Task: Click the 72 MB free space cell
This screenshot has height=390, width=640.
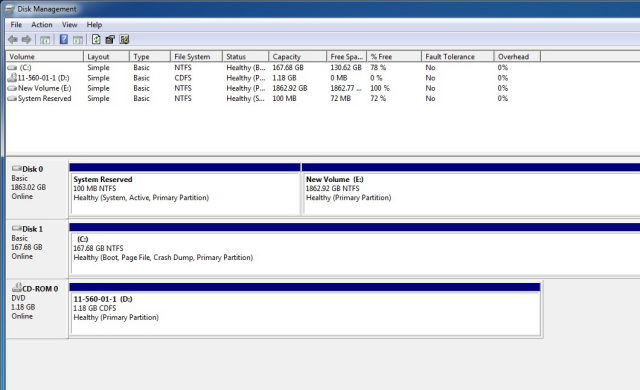Action: (340, 98)
